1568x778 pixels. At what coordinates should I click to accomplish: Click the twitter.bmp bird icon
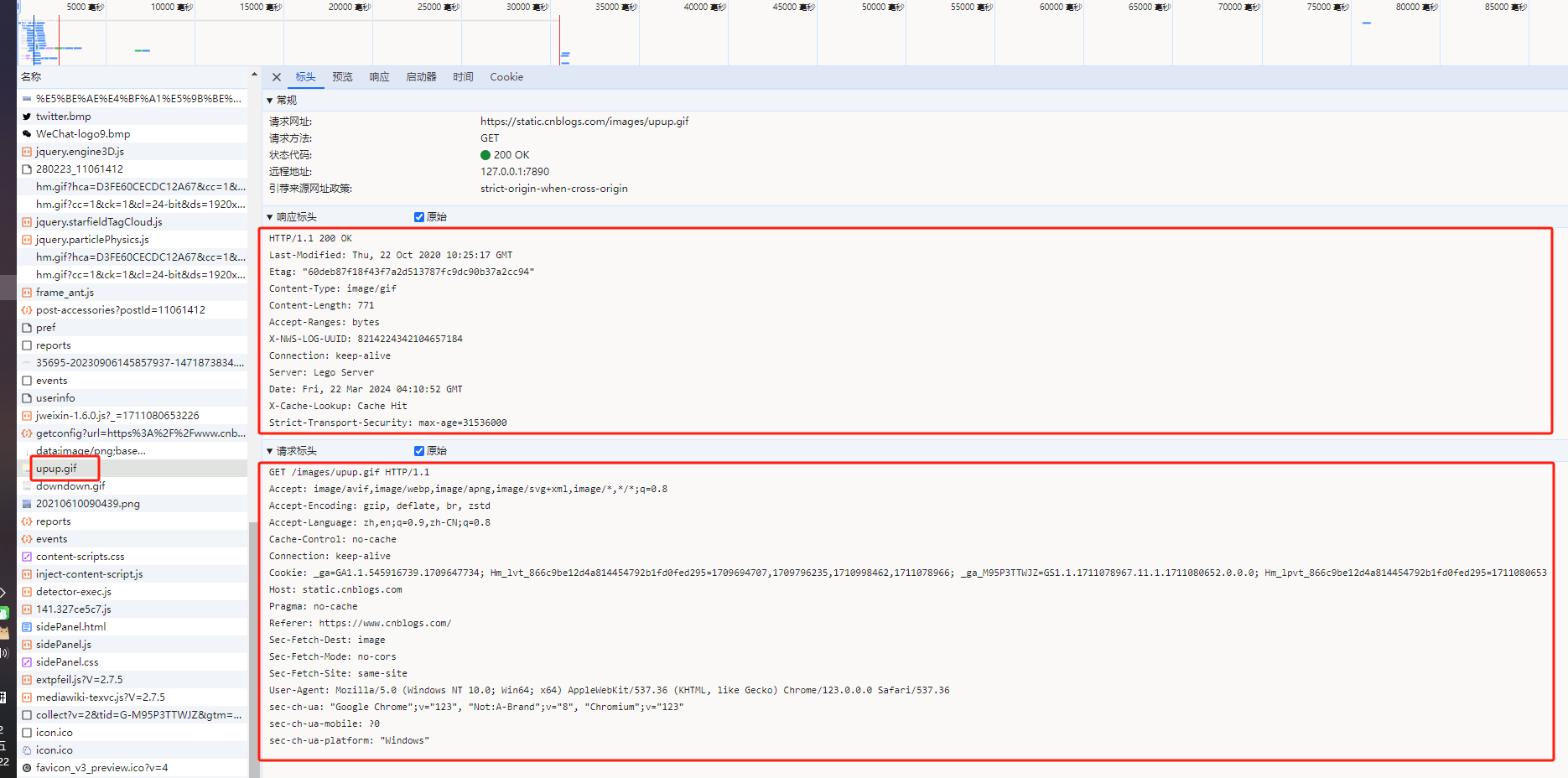27,117
